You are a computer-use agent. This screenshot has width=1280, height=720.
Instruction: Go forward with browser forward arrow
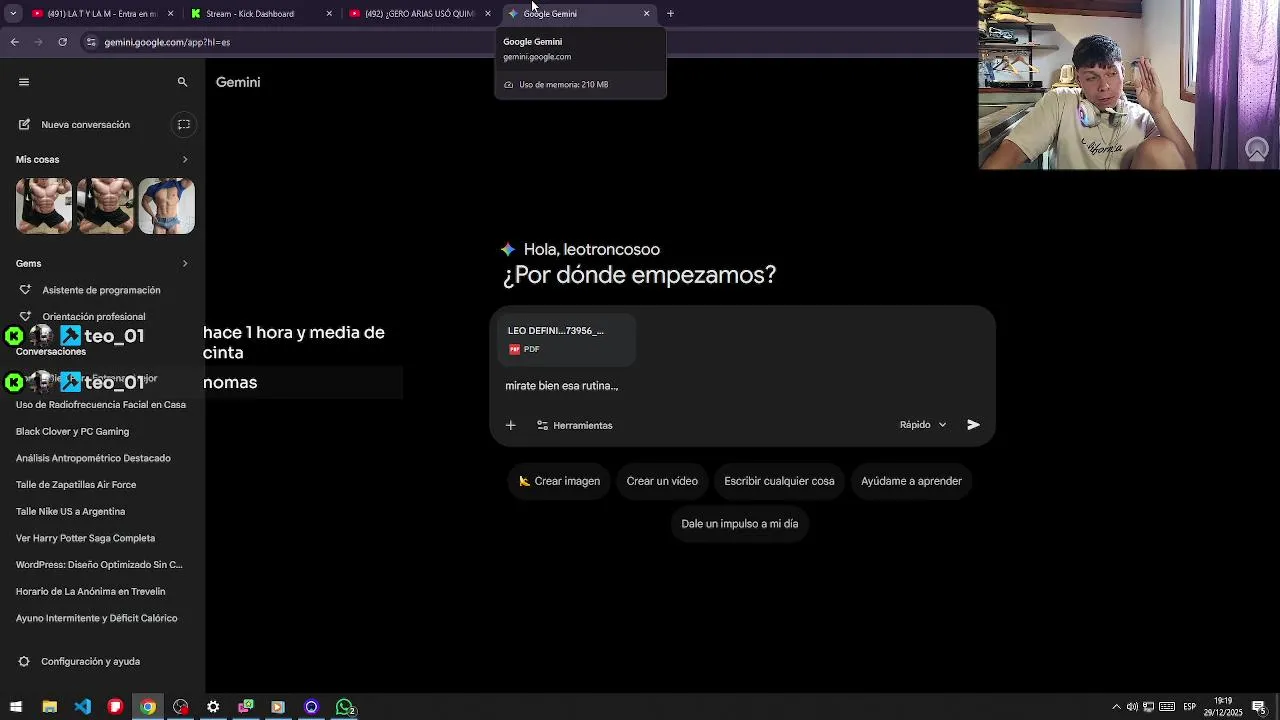pos(39,42)
